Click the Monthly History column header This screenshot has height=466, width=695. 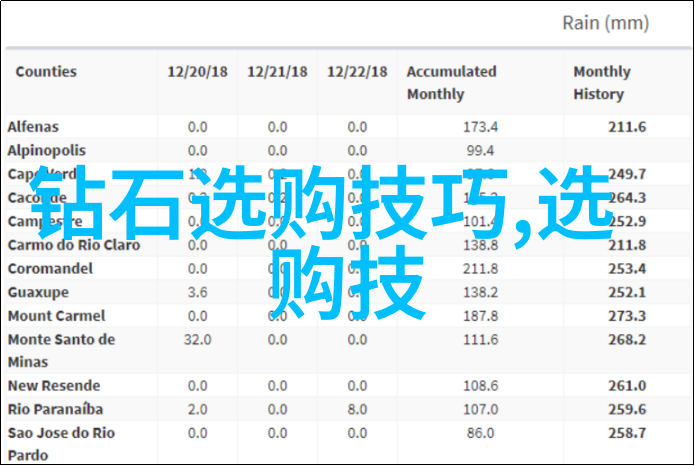(602, 82)
